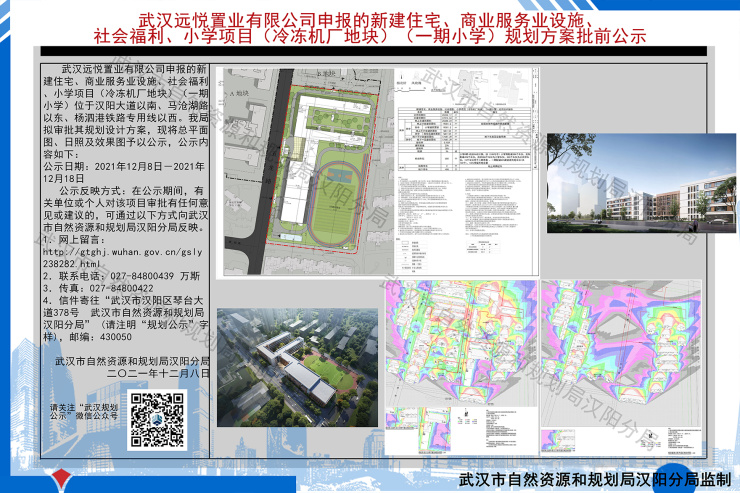The image size is (740, 493).
Task: Open the site plan drawing thumbnail
Action: 378,172
